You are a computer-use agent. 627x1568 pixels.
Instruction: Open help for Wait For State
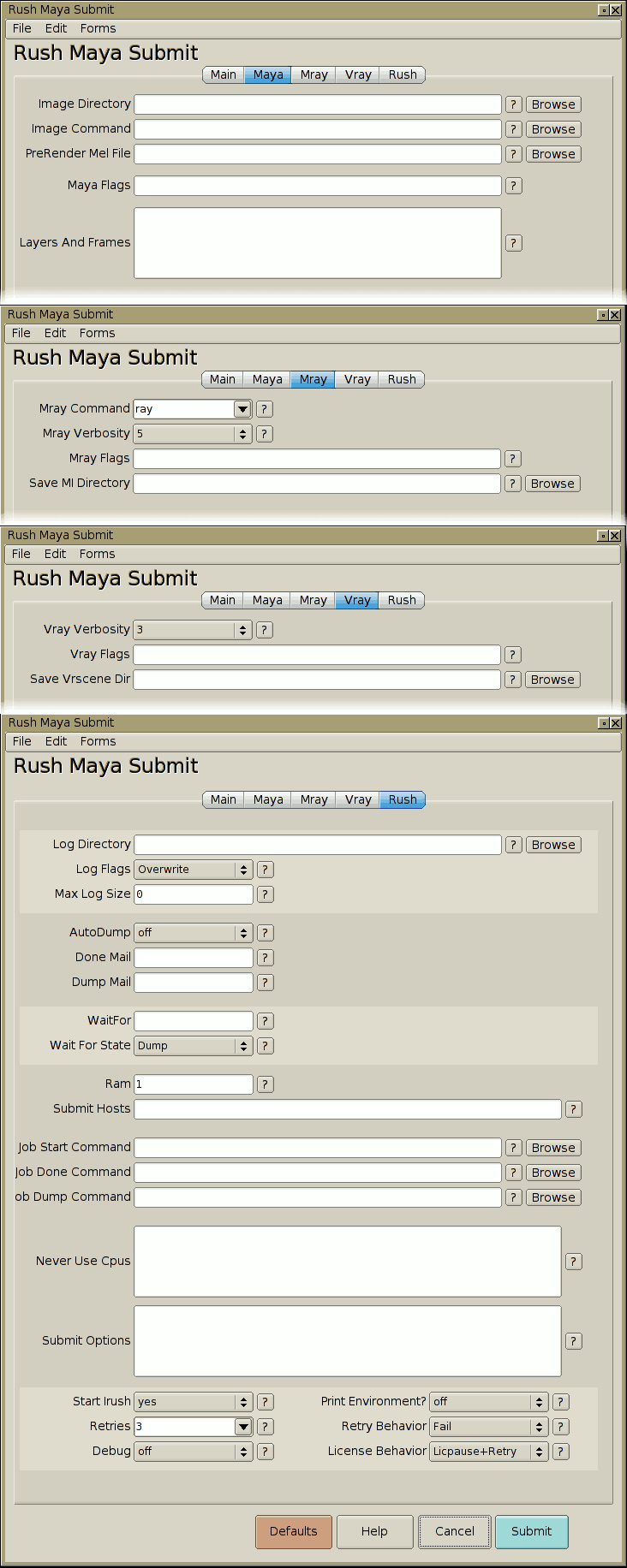[266, 1046]
